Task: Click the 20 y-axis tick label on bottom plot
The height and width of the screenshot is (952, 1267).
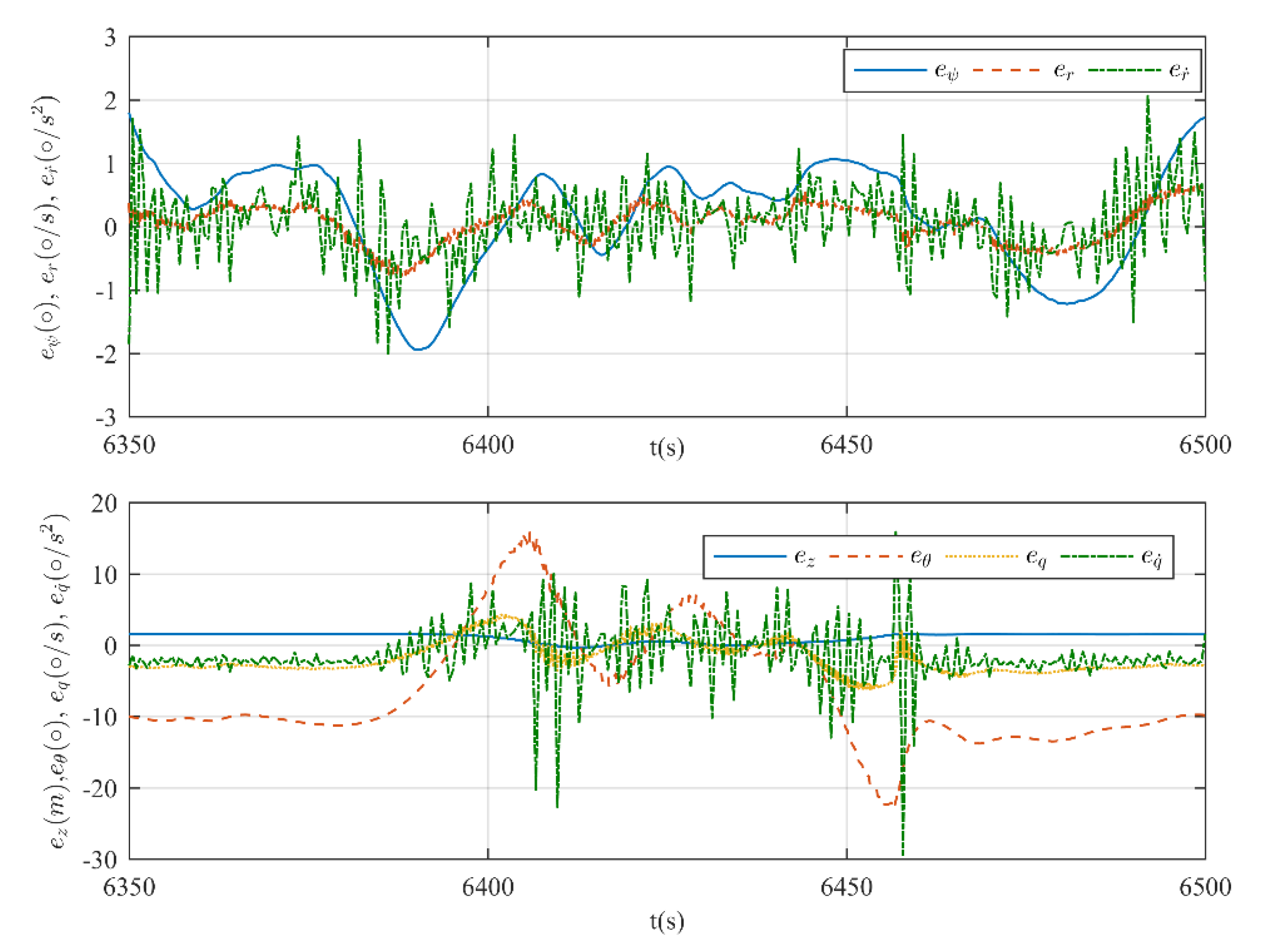Action: point(104,504)
